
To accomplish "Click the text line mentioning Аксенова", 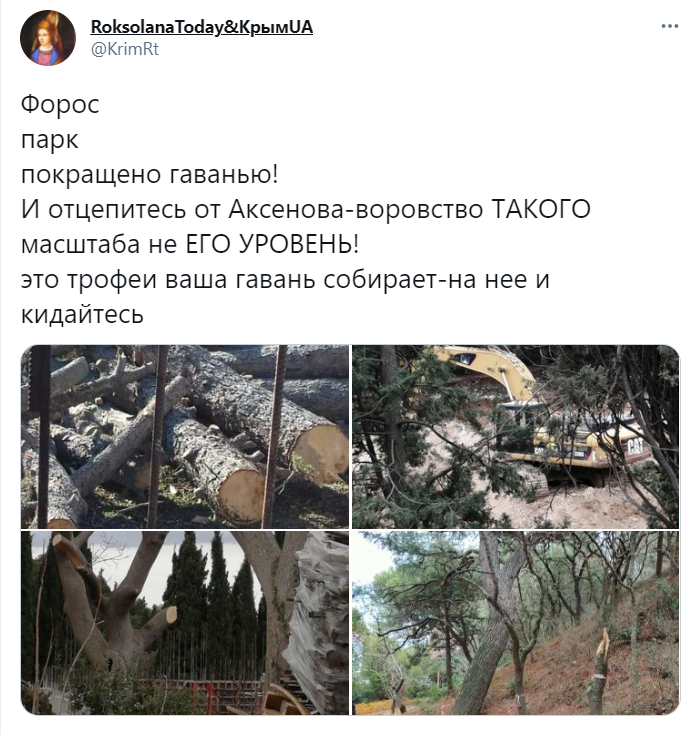I will pyautogui.click(x=306, y=209).
